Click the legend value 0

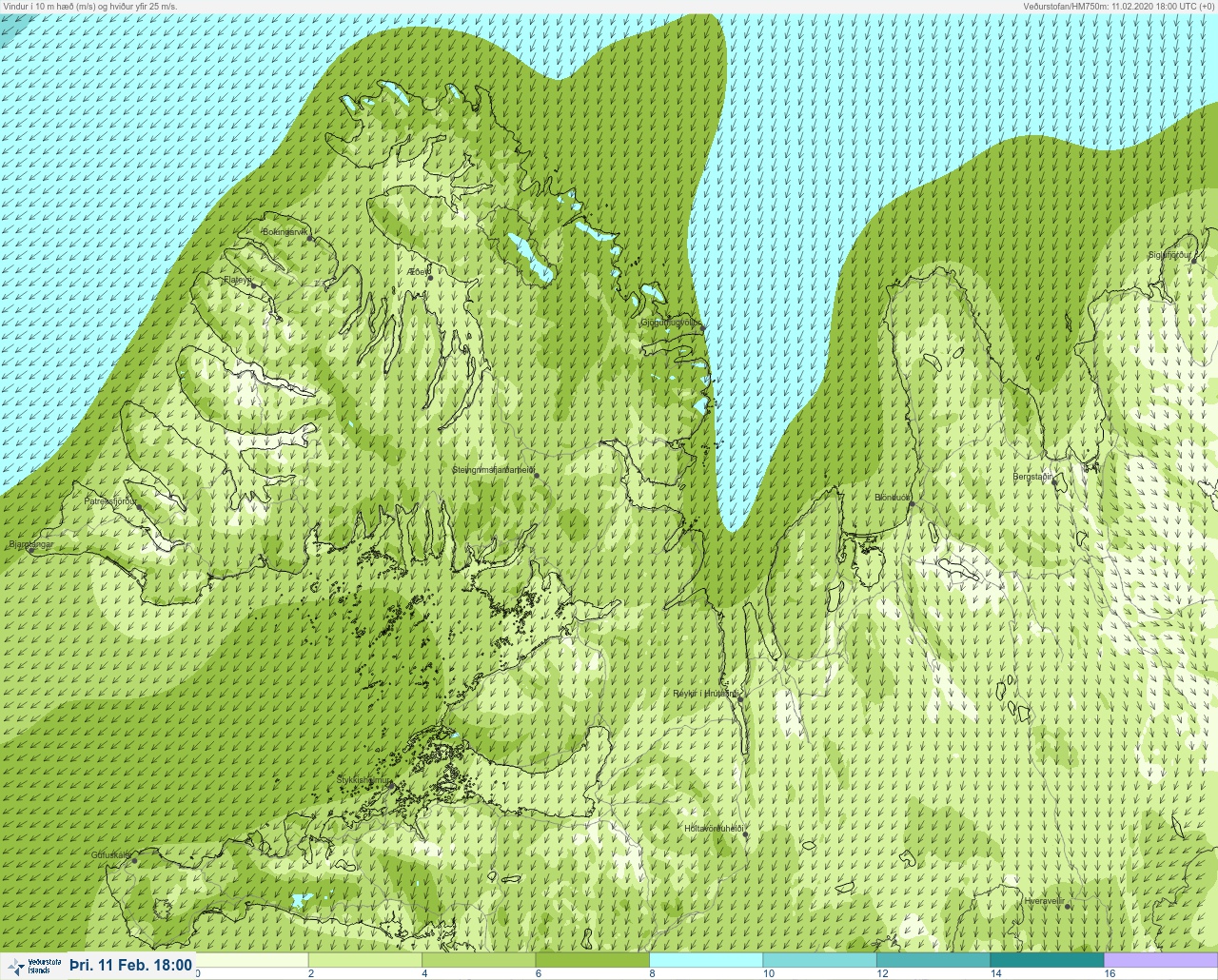198,974
